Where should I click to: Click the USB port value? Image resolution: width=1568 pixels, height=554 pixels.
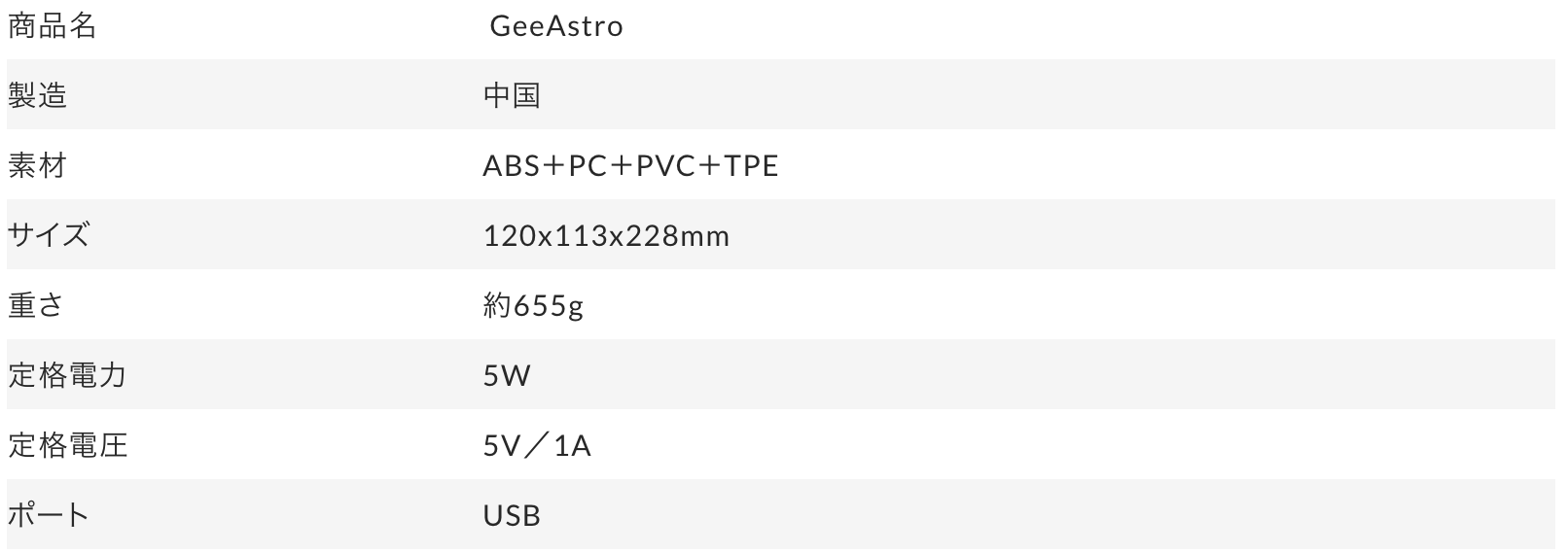tap(512, 516)
